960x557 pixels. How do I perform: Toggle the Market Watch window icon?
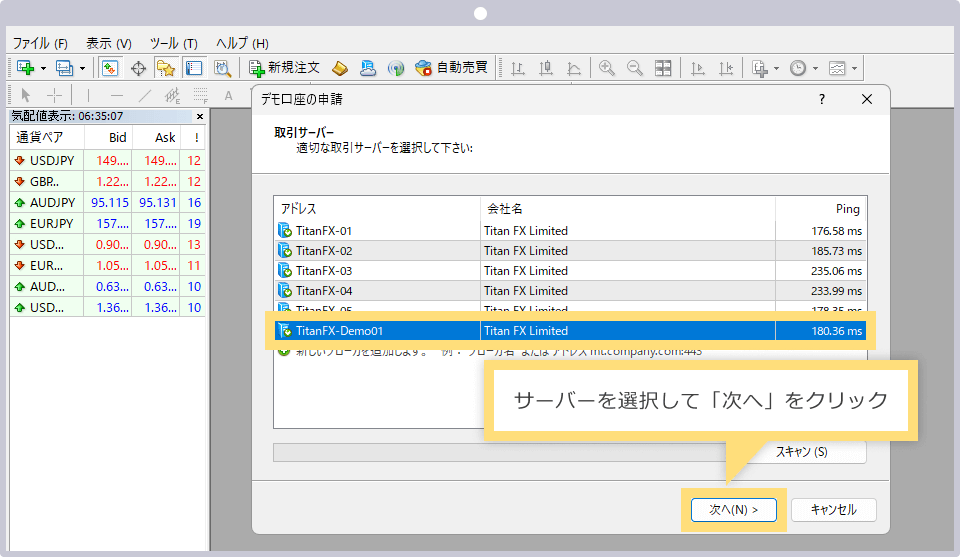tap(110, 68)
